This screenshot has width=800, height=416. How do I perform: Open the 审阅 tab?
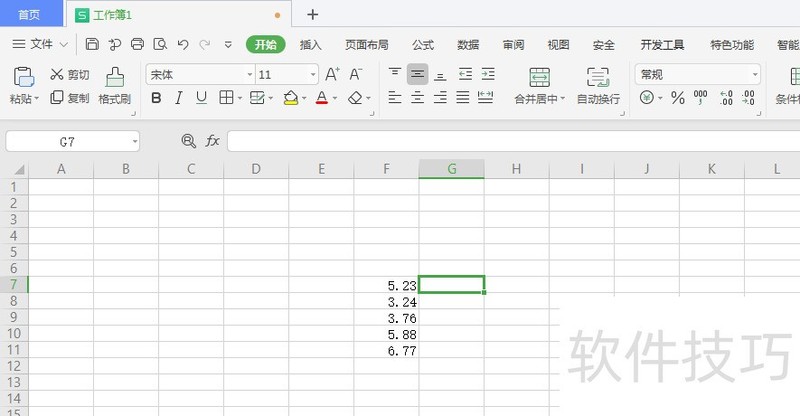pos(513,44)
